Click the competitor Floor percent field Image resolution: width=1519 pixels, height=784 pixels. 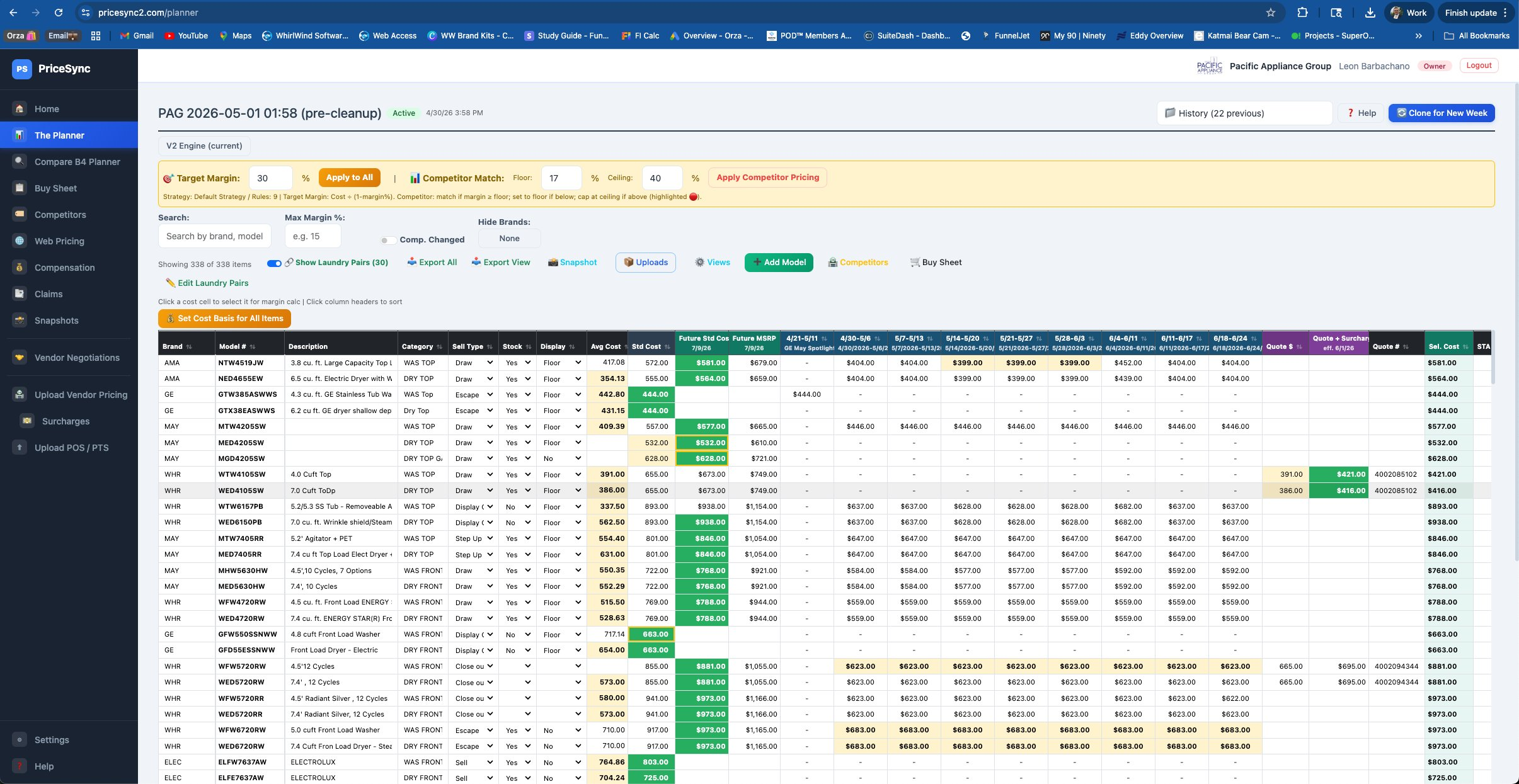[x=561, y=178]
